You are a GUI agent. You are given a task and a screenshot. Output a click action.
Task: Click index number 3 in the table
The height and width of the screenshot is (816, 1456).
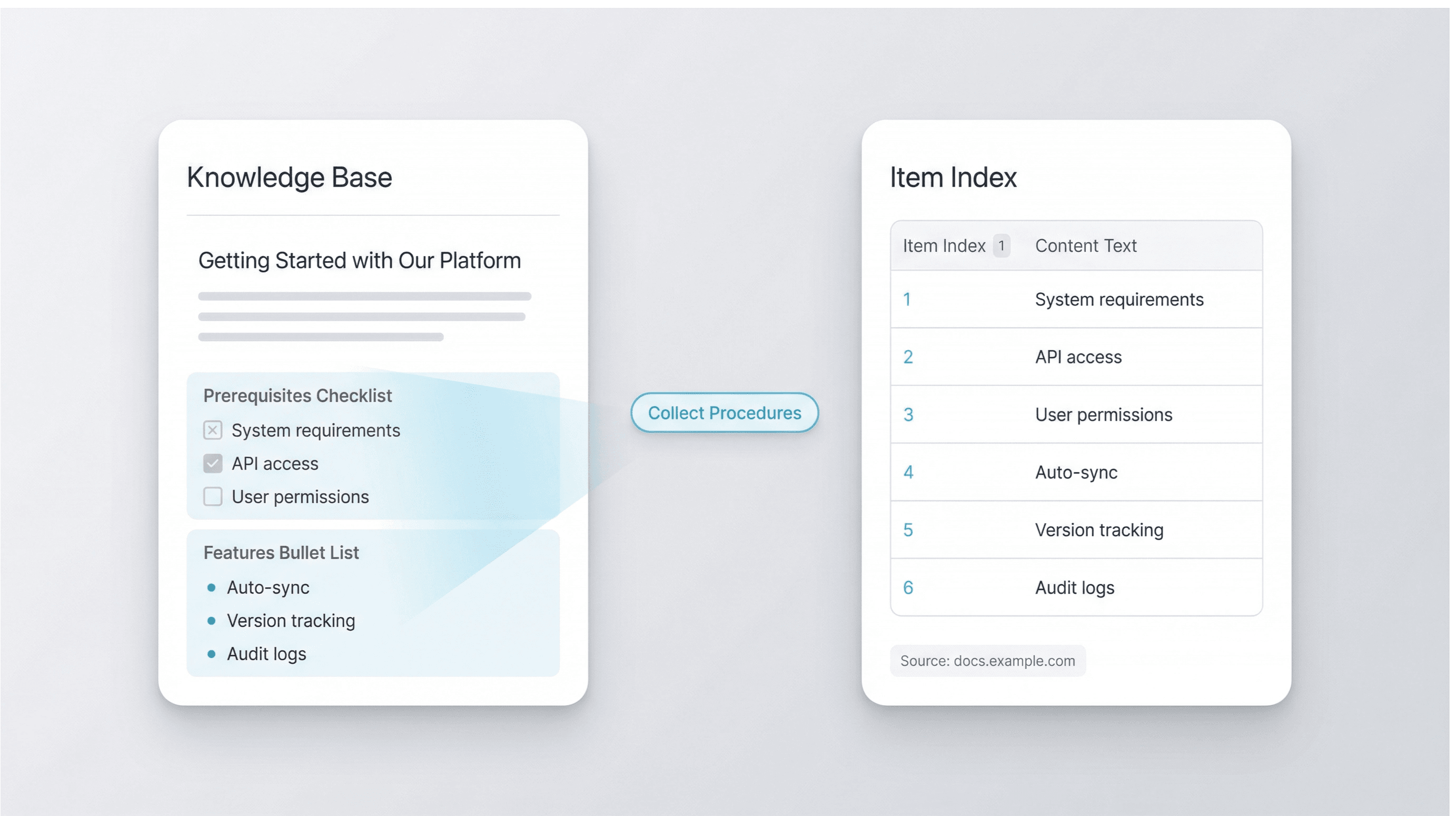click(908, 415)
